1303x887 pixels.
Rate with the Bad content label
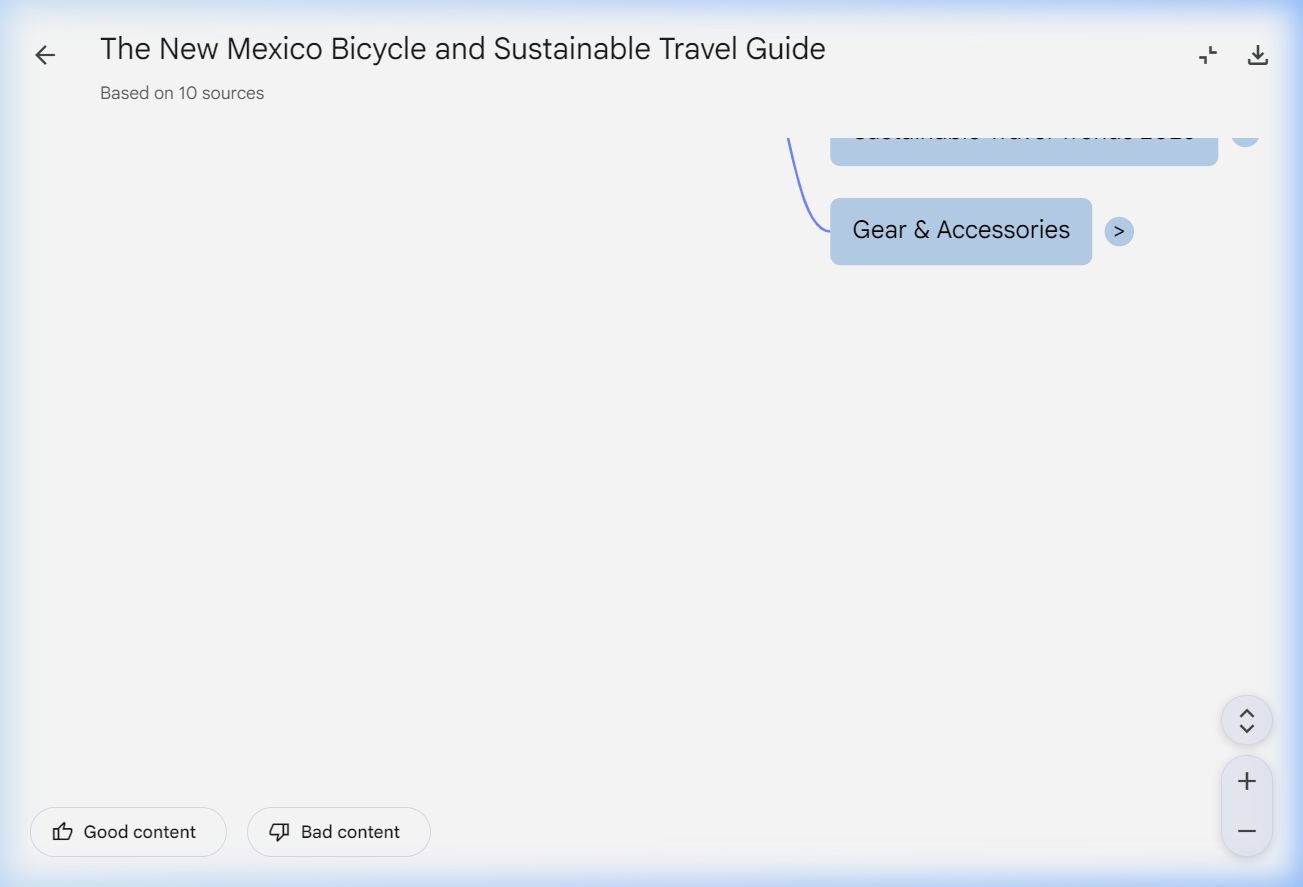[x=350, y=832]
